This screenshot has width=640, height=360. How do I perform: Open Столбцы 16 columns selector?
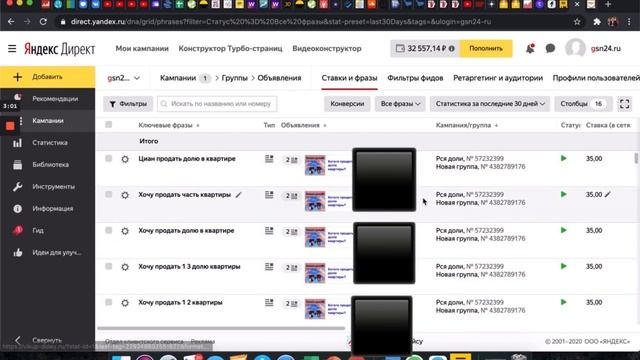(x=583, y=104)
